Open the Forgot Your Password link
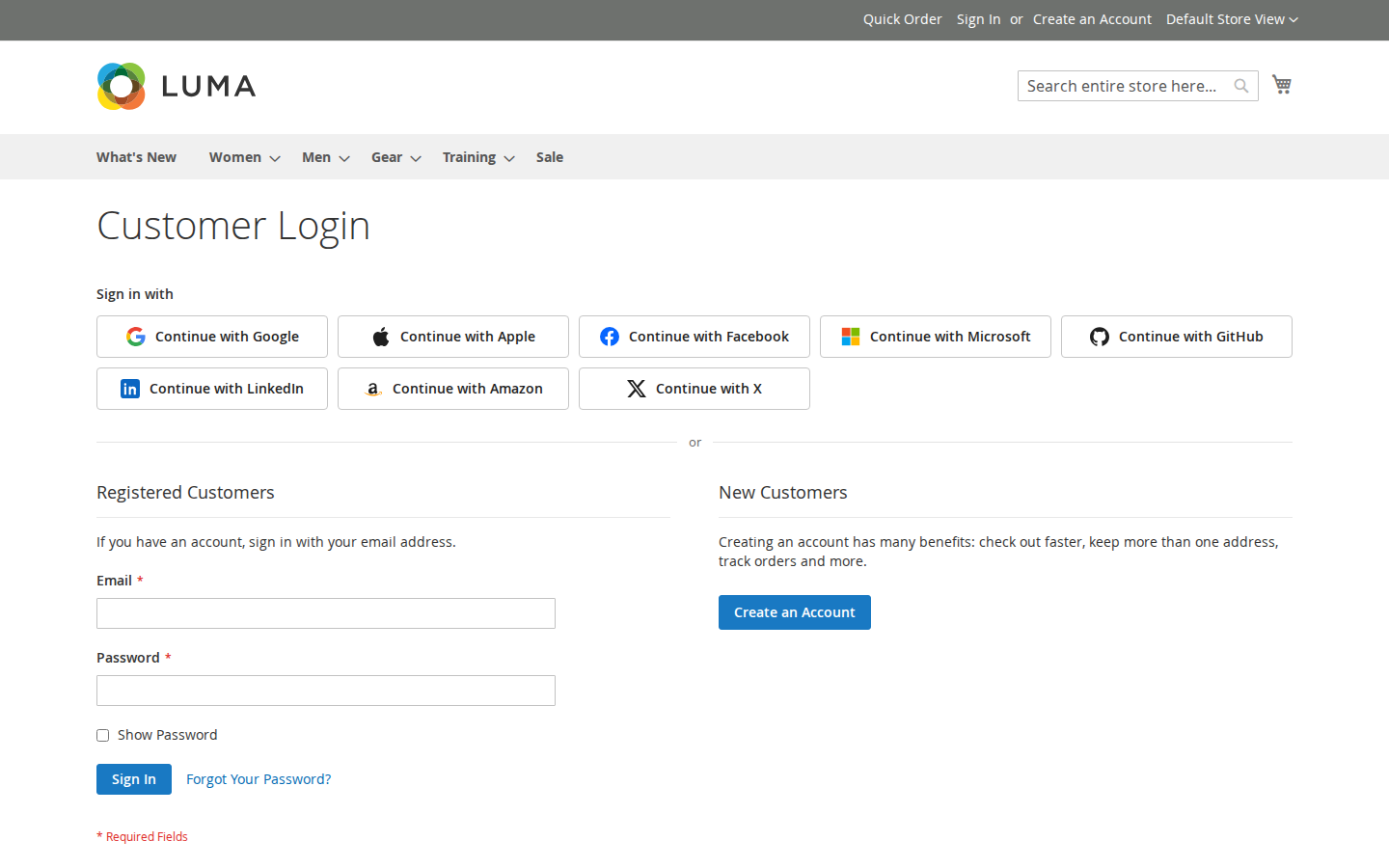This screenshot has width=1389, height=868. 259,779
